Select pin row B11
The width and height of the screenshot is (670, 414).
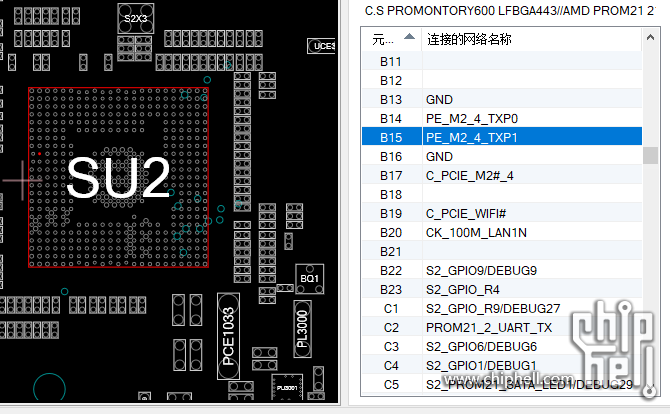502,62
